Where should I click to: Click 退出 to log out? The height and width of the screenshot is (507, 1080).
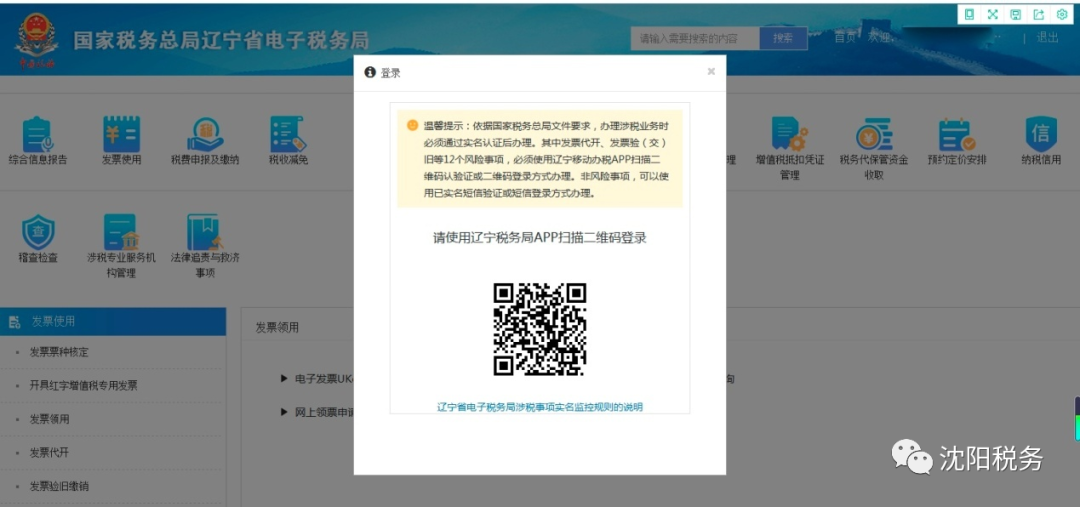[1048, 38]
